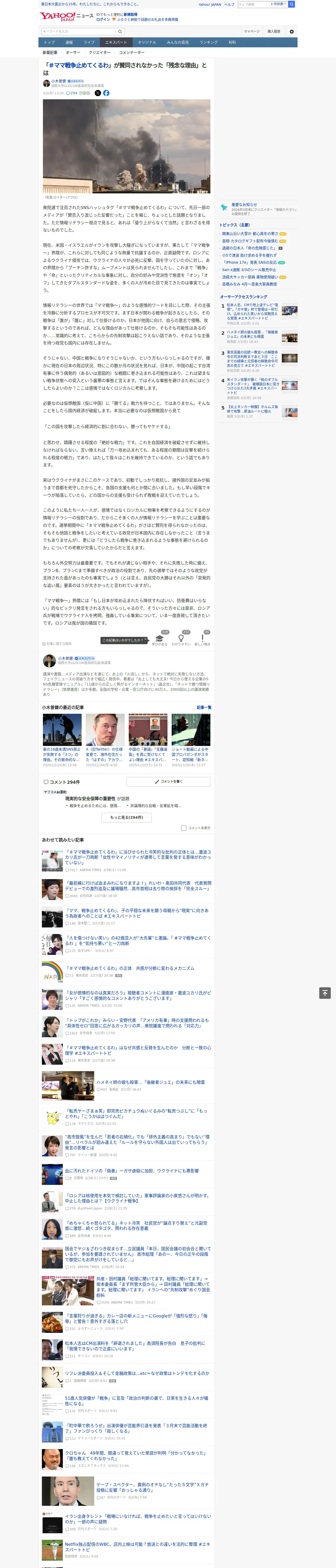Click the search magnifier button beside keyword field
The height and width of the screenshot is (1568, 336).
pyautogui.click(x=120, y=32)
